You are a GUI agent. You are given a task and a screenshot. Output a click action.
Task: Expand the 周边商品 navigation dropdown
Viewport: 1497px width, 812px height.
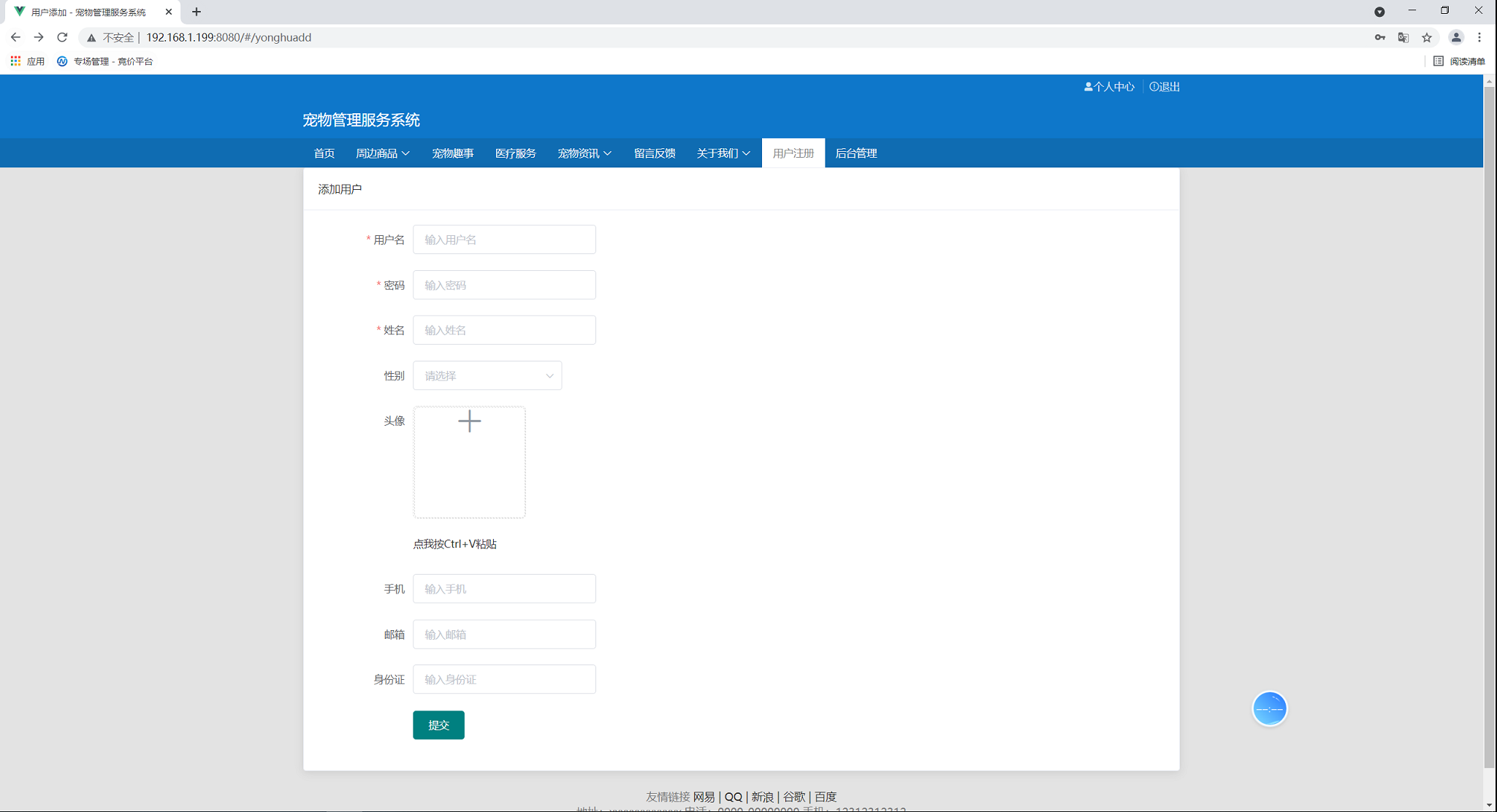click(x=382, y=153)
